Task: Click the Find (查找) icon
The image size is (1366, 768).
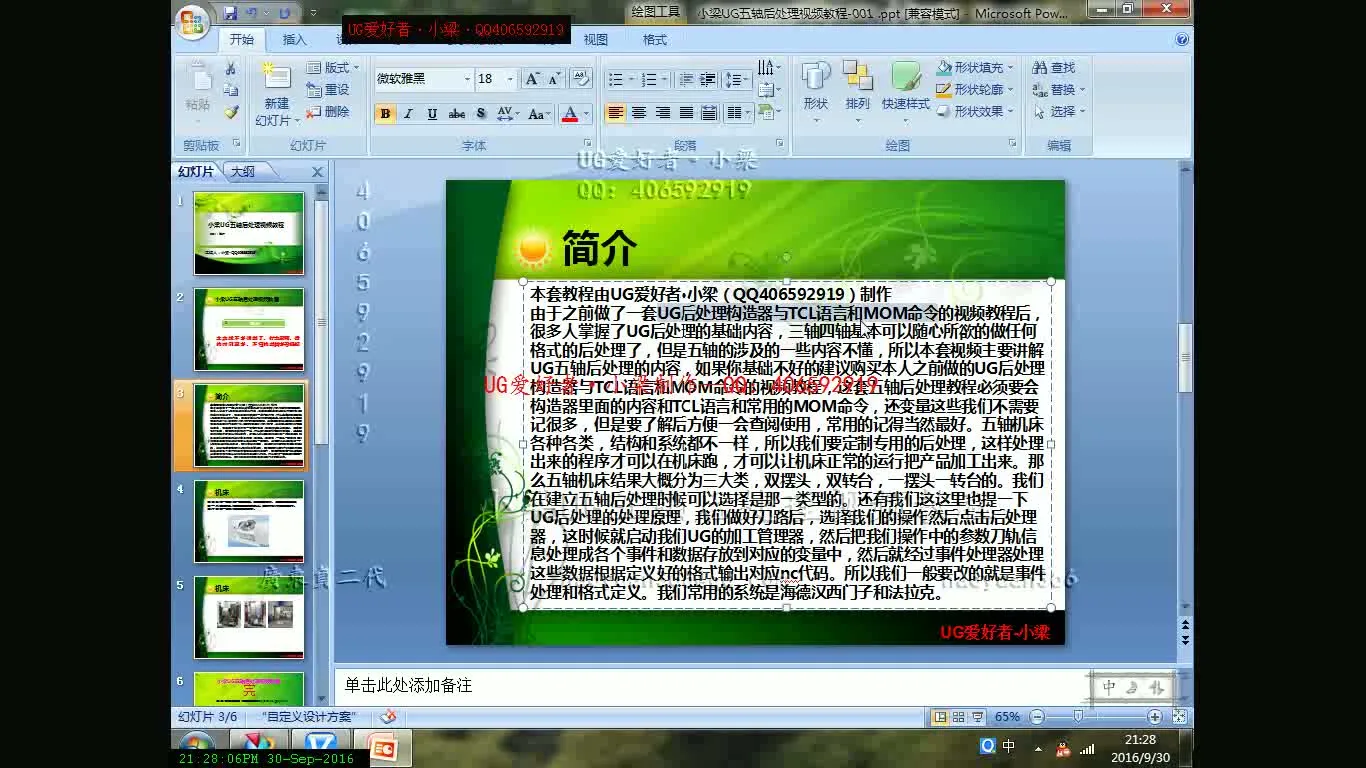Action: [1055, 67]
